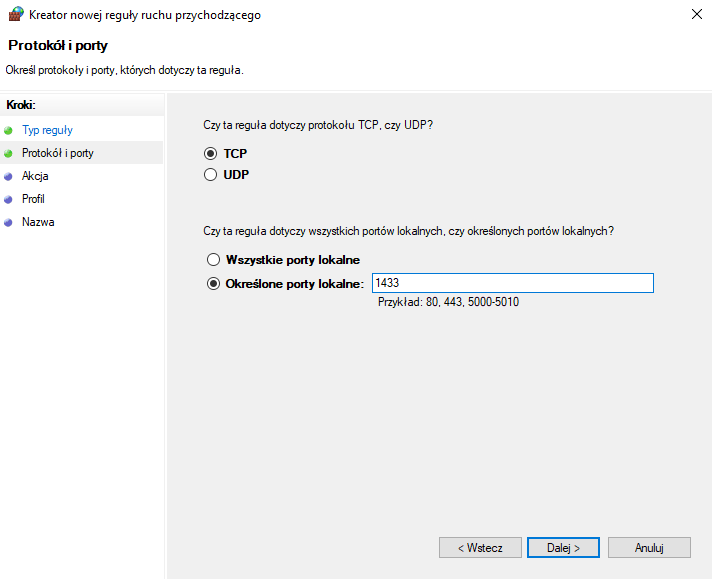Click the < Wstecz button
Image resolution: width=712 pixels, height=579 pixels.
click(x=480, y=548)
